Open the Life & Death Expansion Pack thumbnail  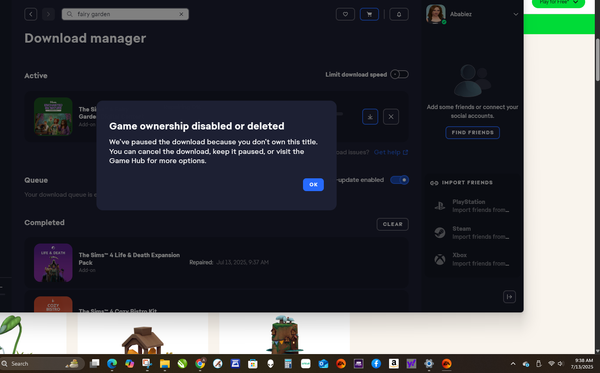coord(53,262)
